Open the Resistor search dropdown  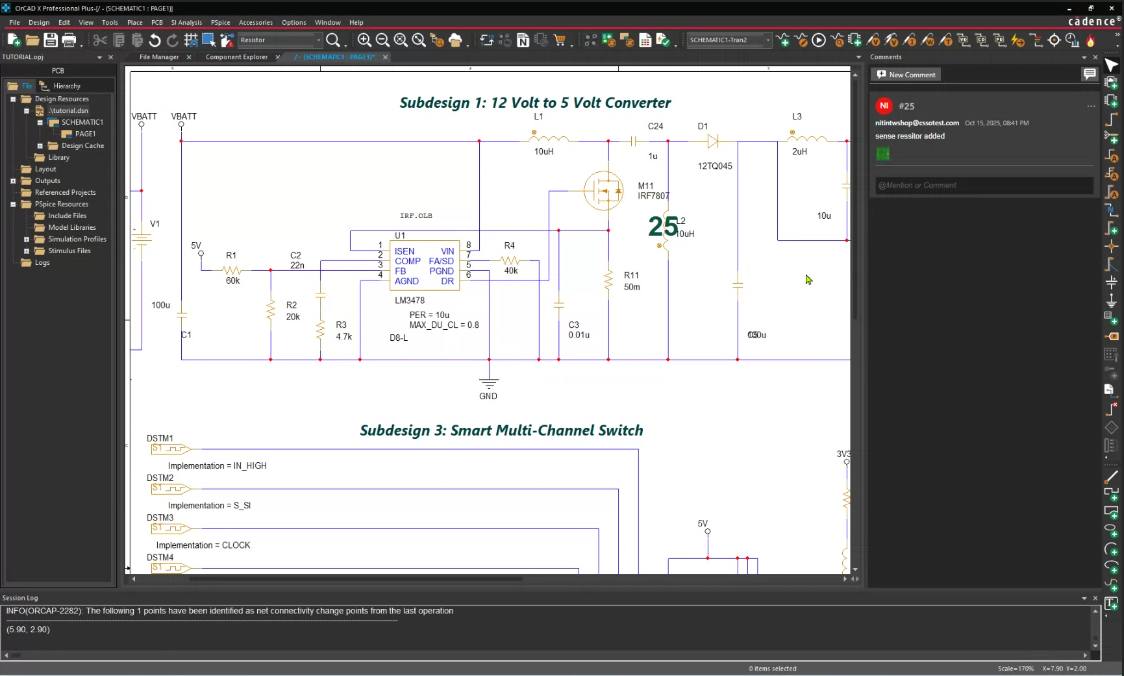pos(319,40)
